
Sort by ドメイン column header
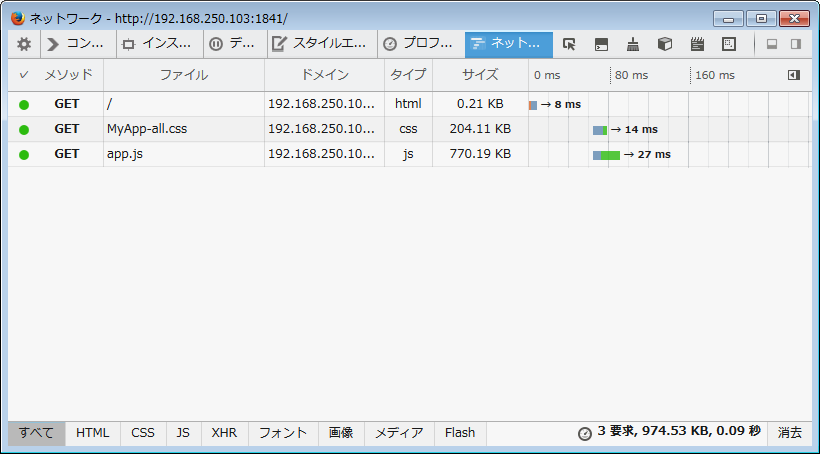coord(324,75)
